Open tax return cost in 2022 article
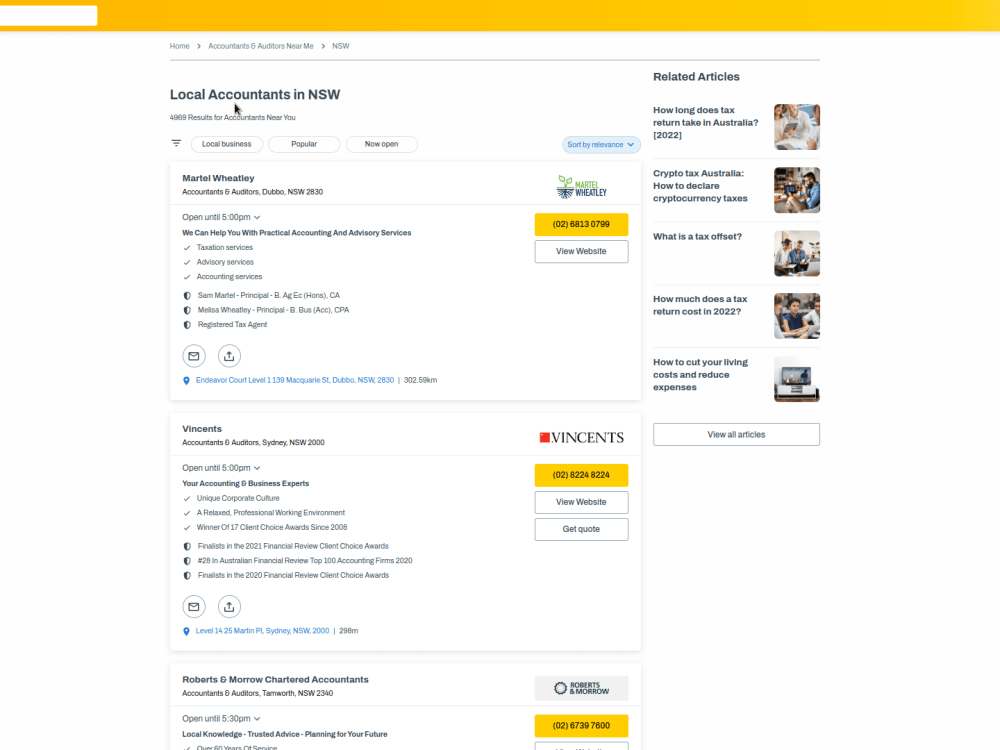 point(700,305)
